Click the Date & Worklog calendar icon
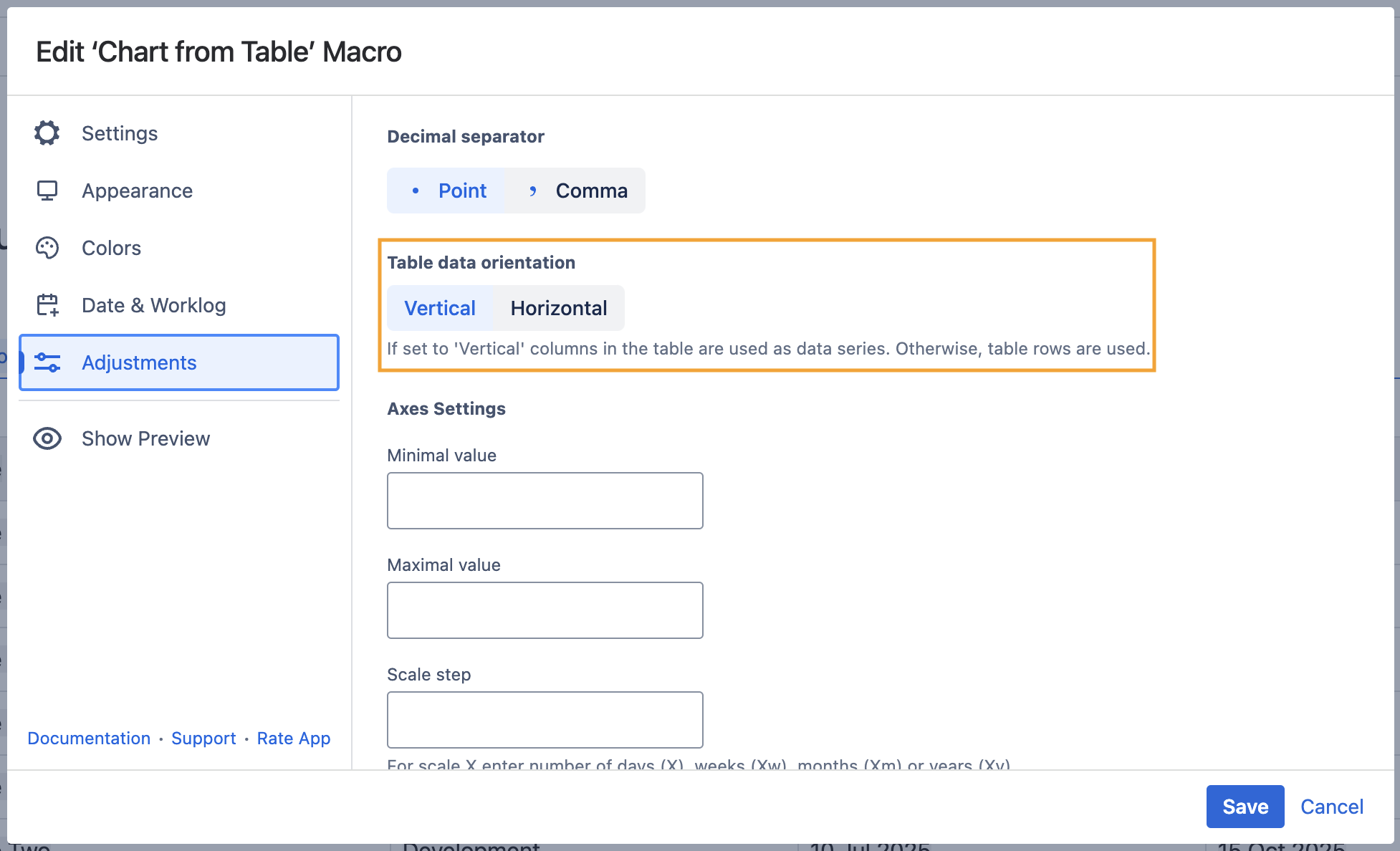 pyautogui.click(x=47, y=305)
